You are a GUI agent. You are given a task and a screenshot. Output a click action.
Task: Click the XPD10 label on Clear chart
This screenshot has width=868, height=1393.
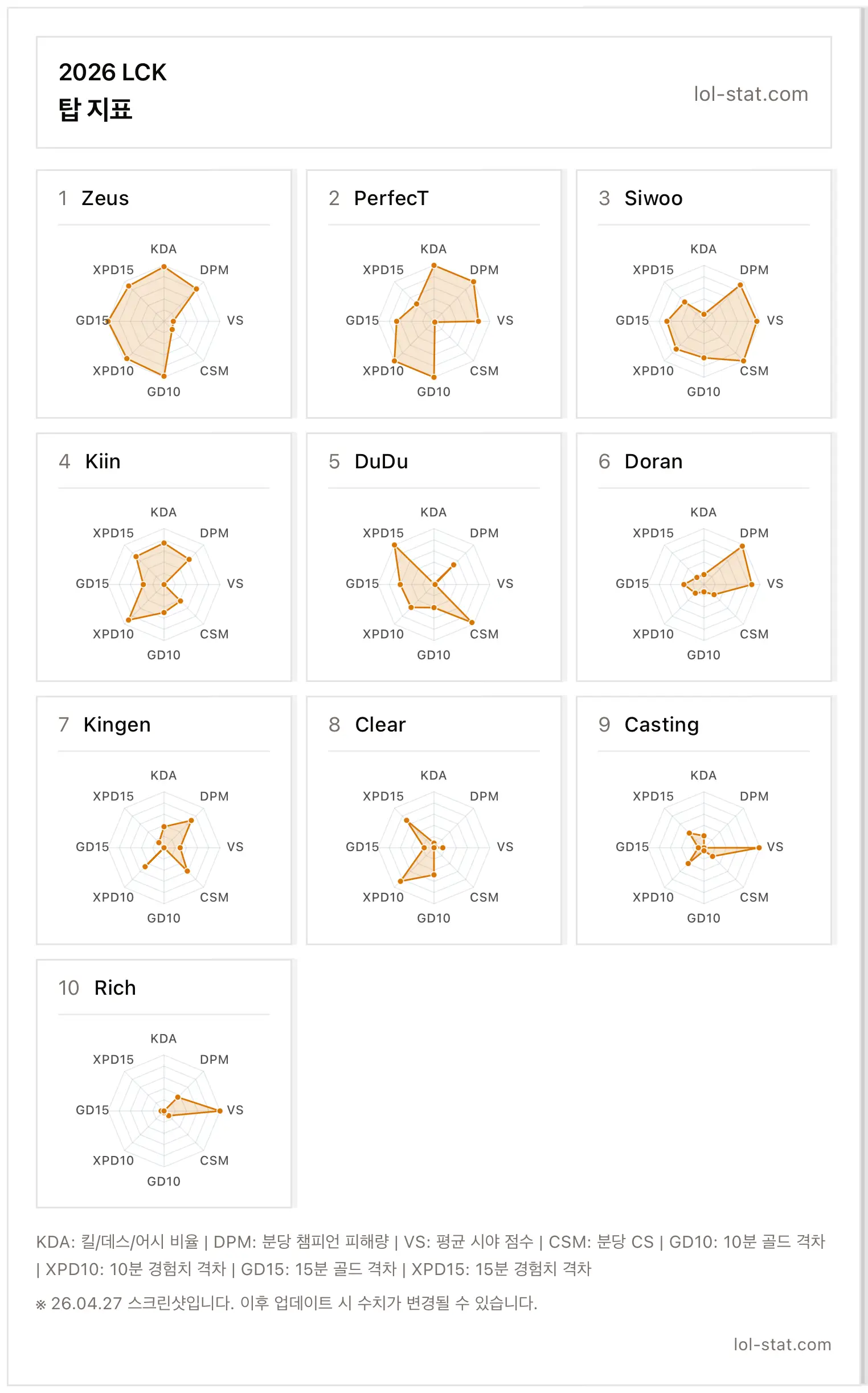383,897
